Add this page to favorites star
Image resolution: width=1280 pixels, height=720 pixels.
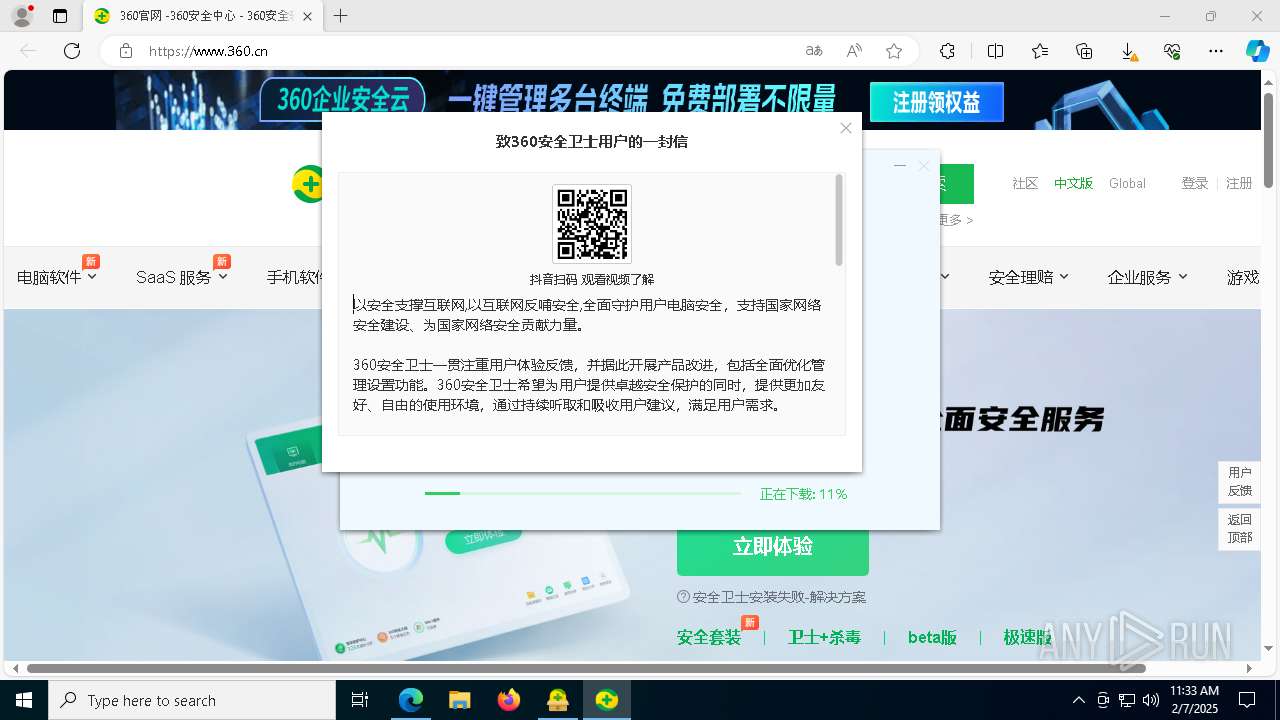(x=894, y=51)
